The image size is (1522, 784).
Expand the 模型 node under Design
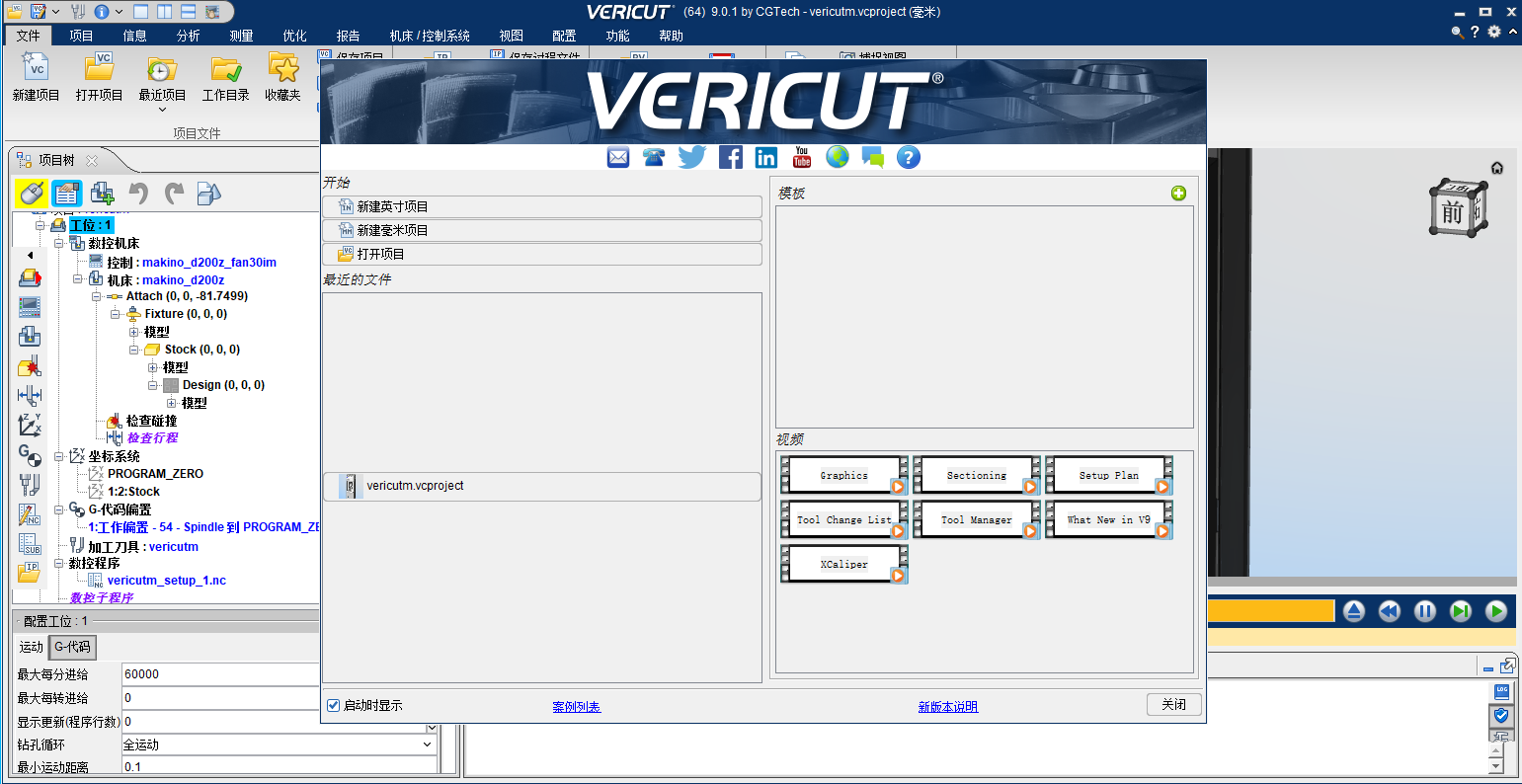pos(172,403)
